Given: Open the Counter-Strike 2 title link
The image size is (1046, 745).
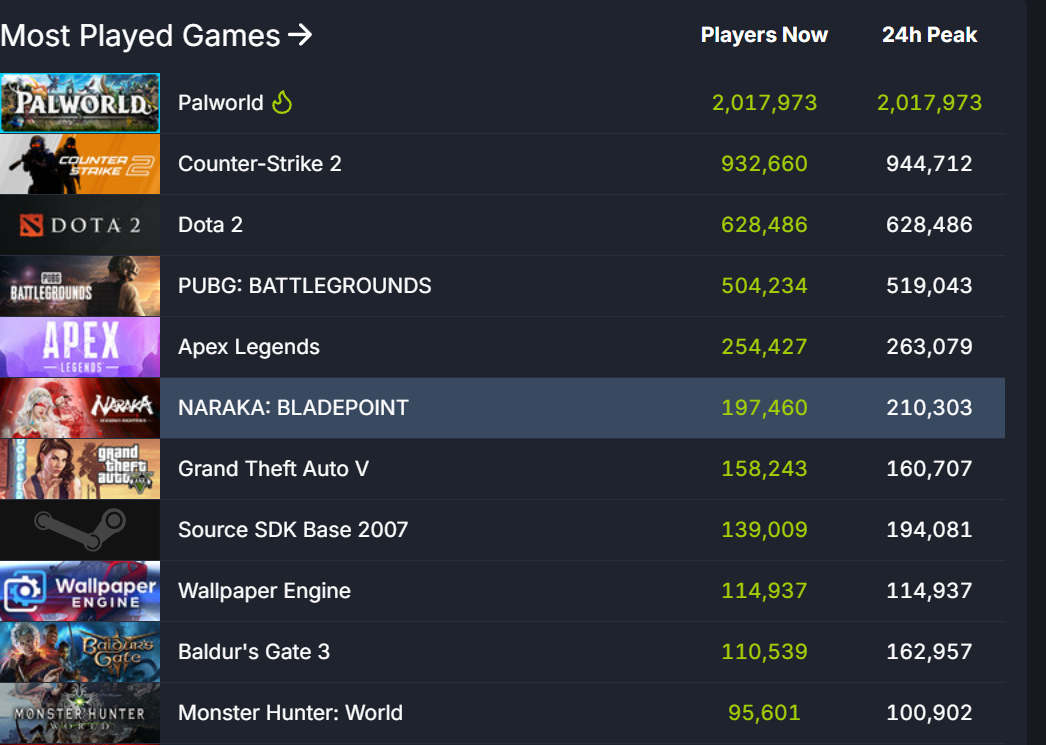Looking at the screenshot, I should (260, 163).
